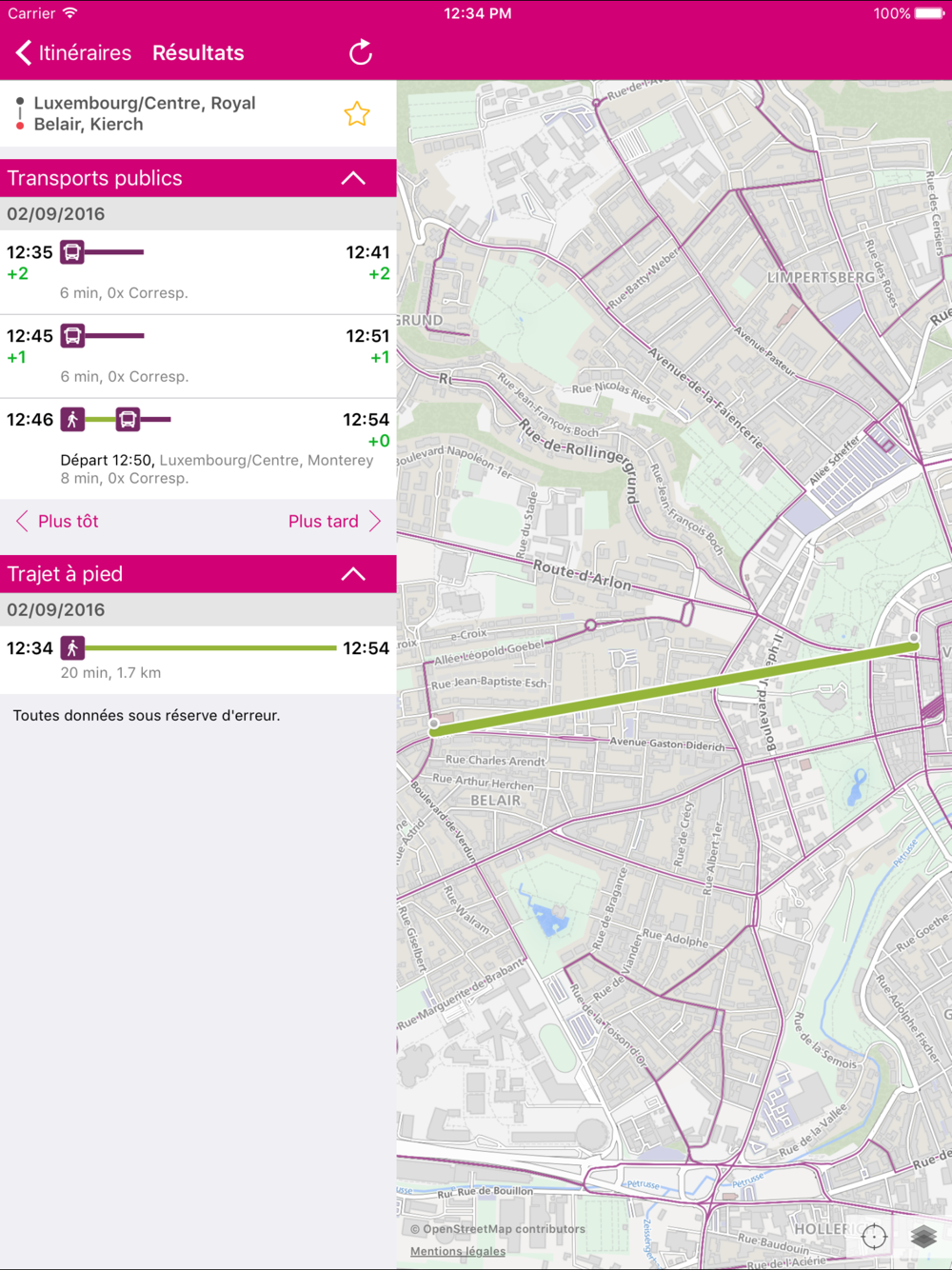Tap walking icon in 12:34 trip

click(72, 648)
